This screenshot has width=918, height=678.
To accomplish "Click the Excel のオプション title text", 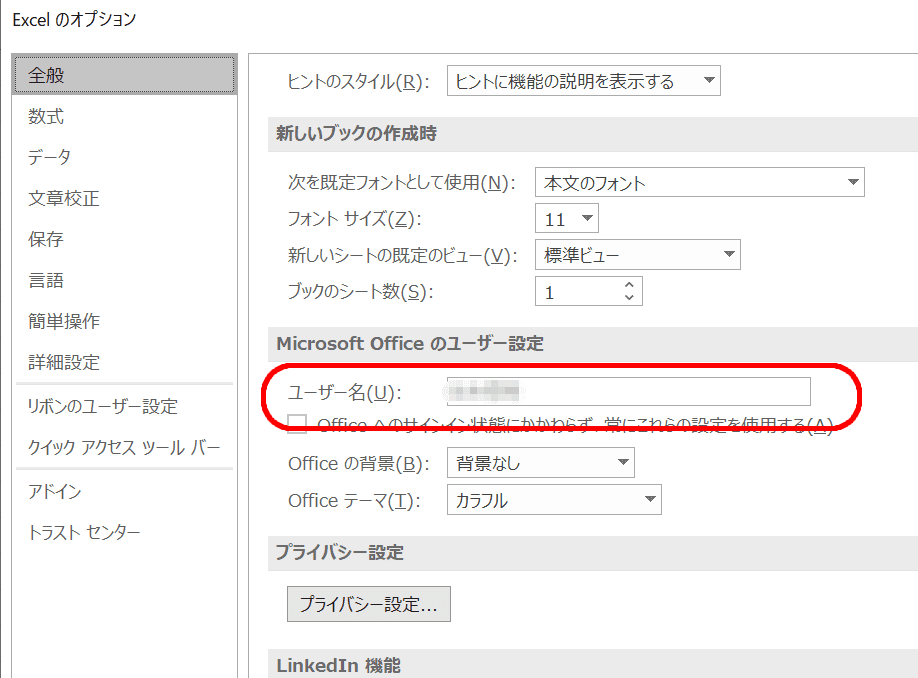I will [x=74, y=19].
